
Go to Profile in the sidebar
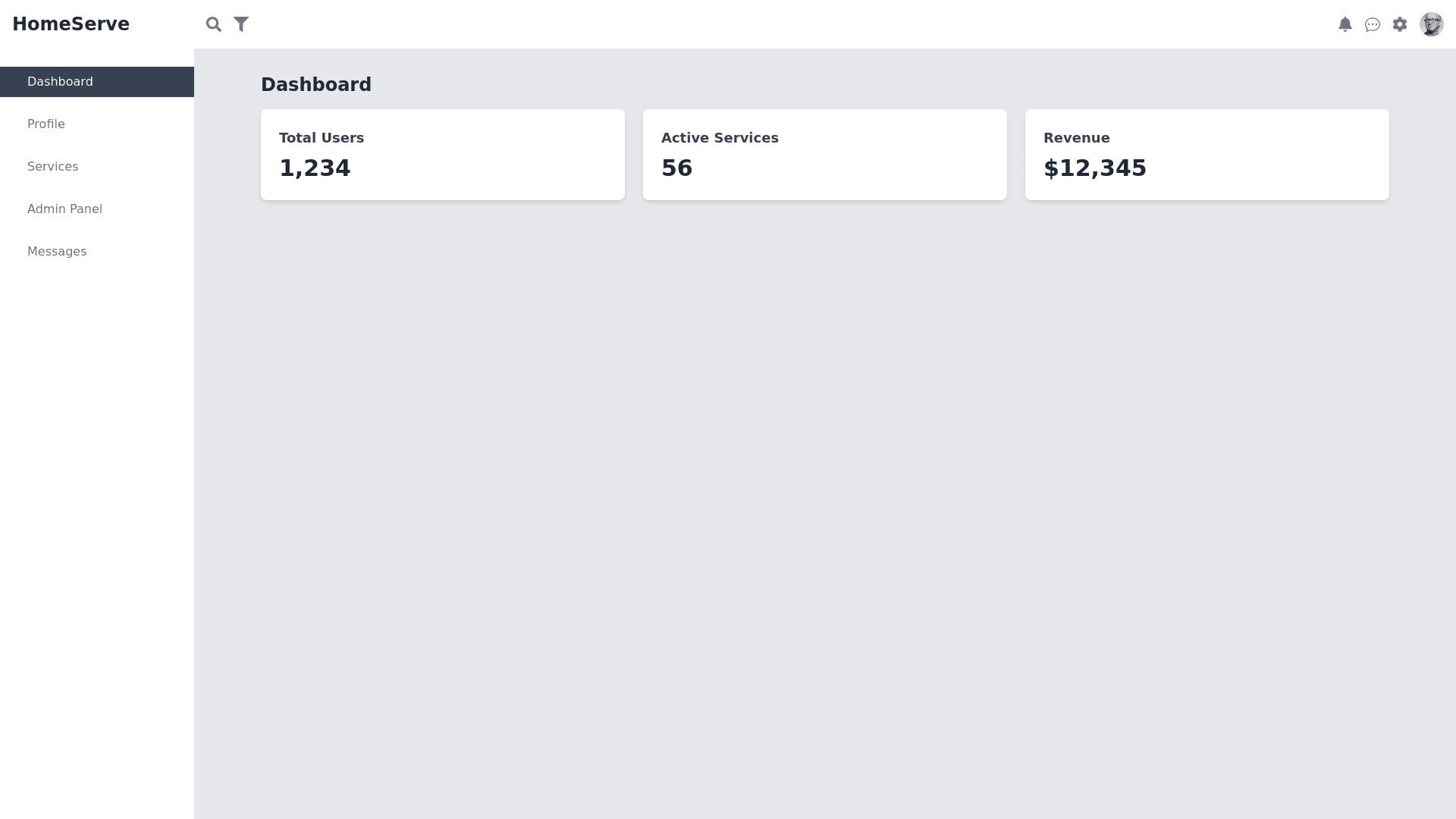(x=46, y=124)
